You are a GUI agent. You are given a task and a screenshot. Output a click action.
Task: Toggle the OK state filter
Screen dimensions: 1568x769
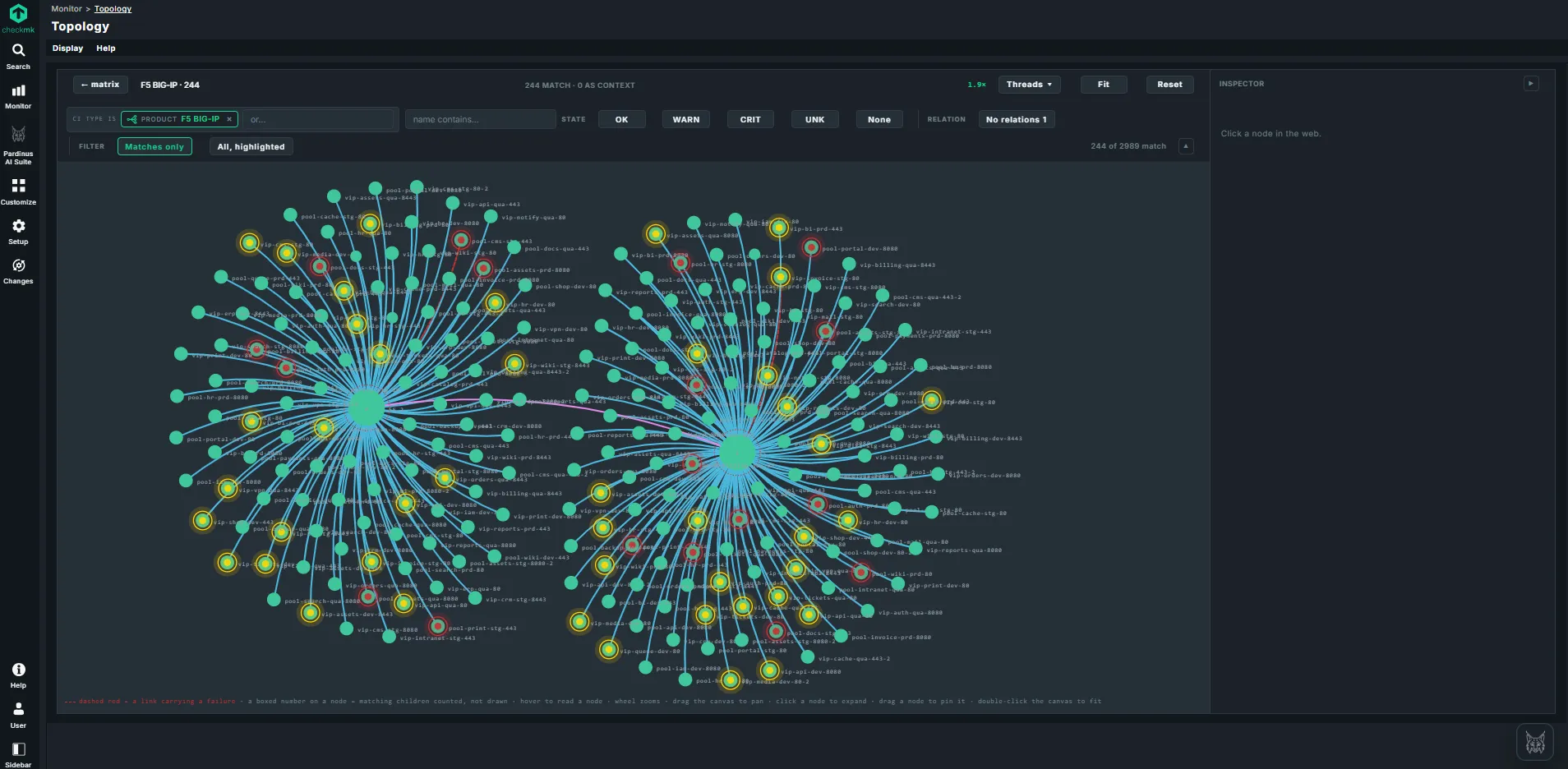[x=621, y=119]
